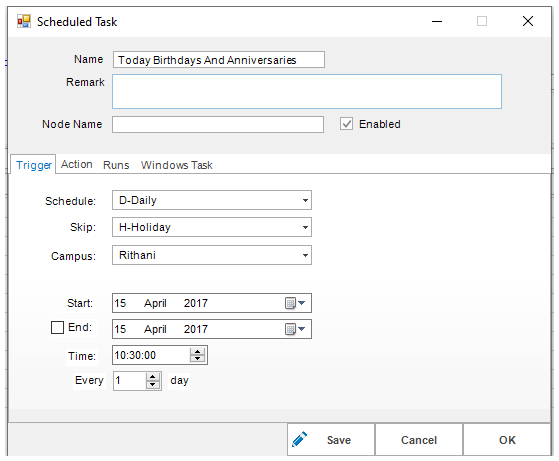Decrease Time value with down spinner arrow
This screenshot has height=461, width=559.
197,358
